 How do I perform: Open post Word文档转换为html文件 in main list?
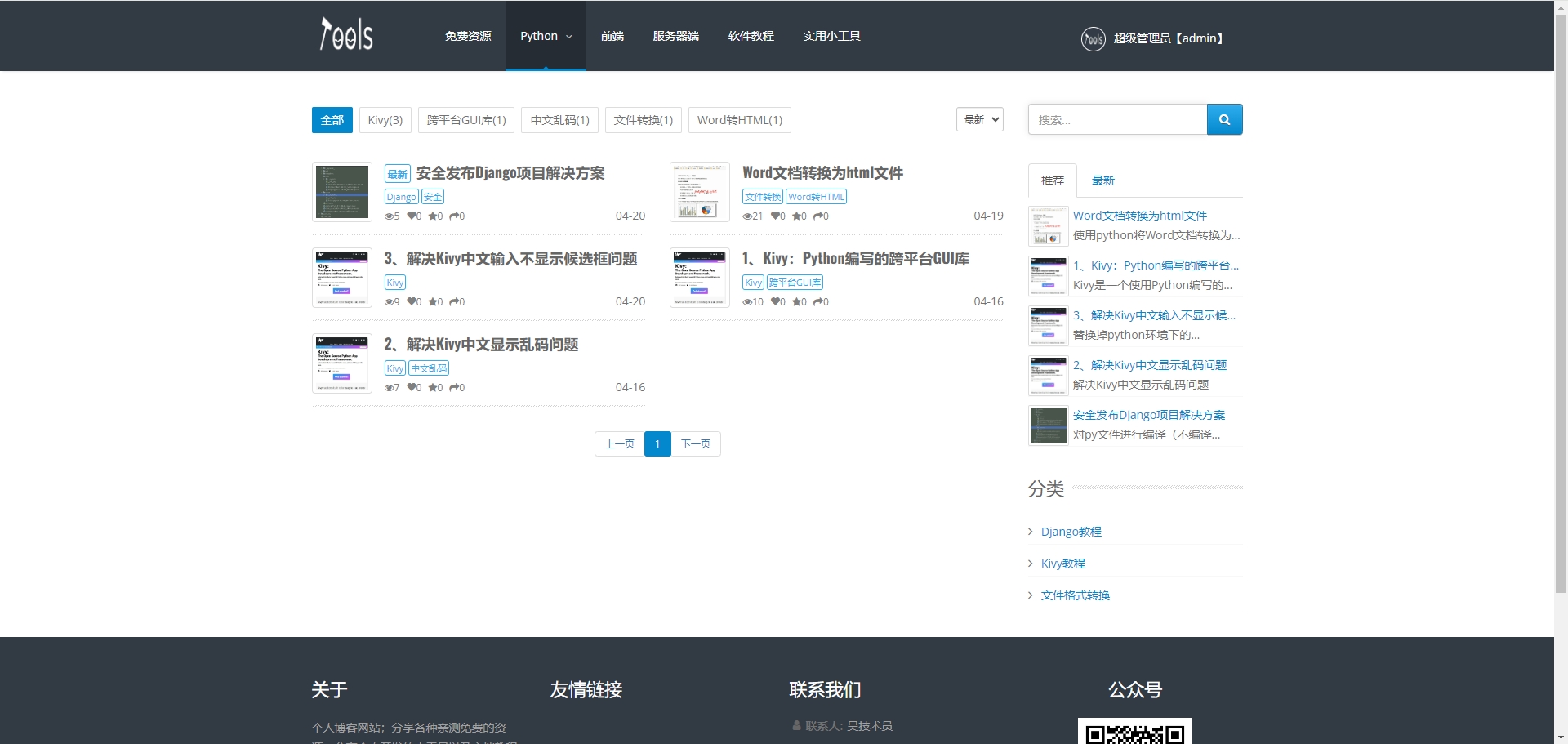click(x=822, y=173)
